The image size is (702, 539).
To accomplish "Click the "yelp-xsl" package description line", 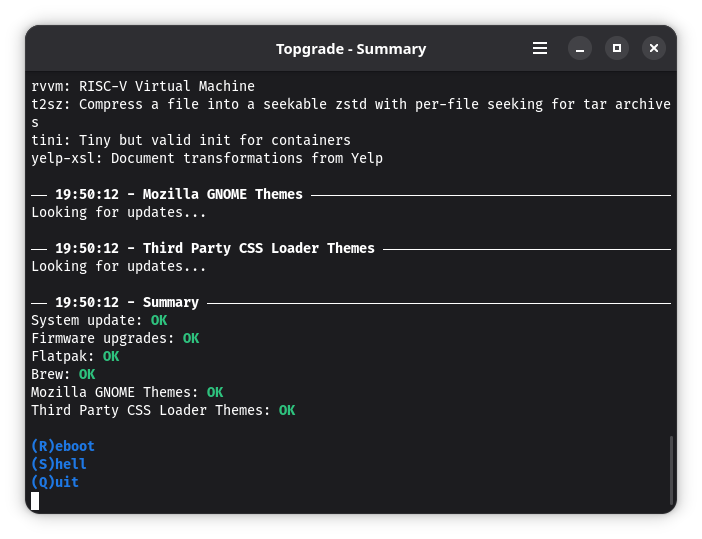I will coord(207,158).
